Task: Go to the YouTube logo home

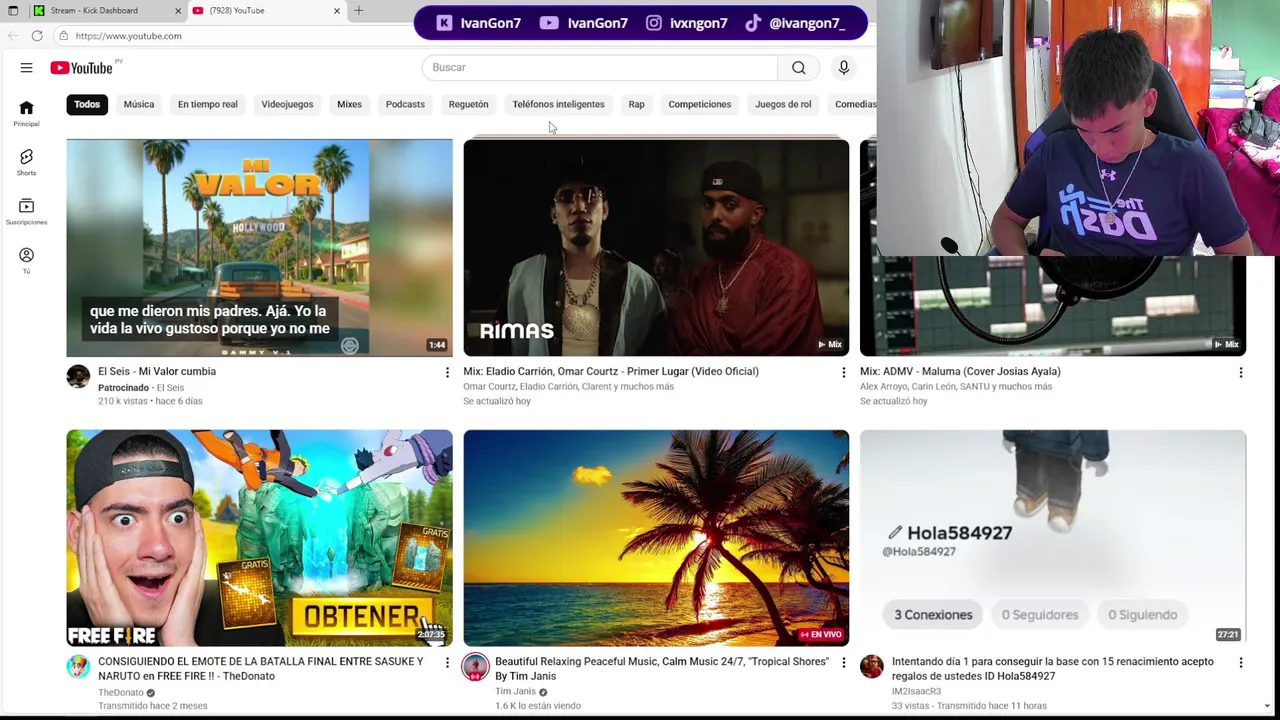Action: [82, 68]
